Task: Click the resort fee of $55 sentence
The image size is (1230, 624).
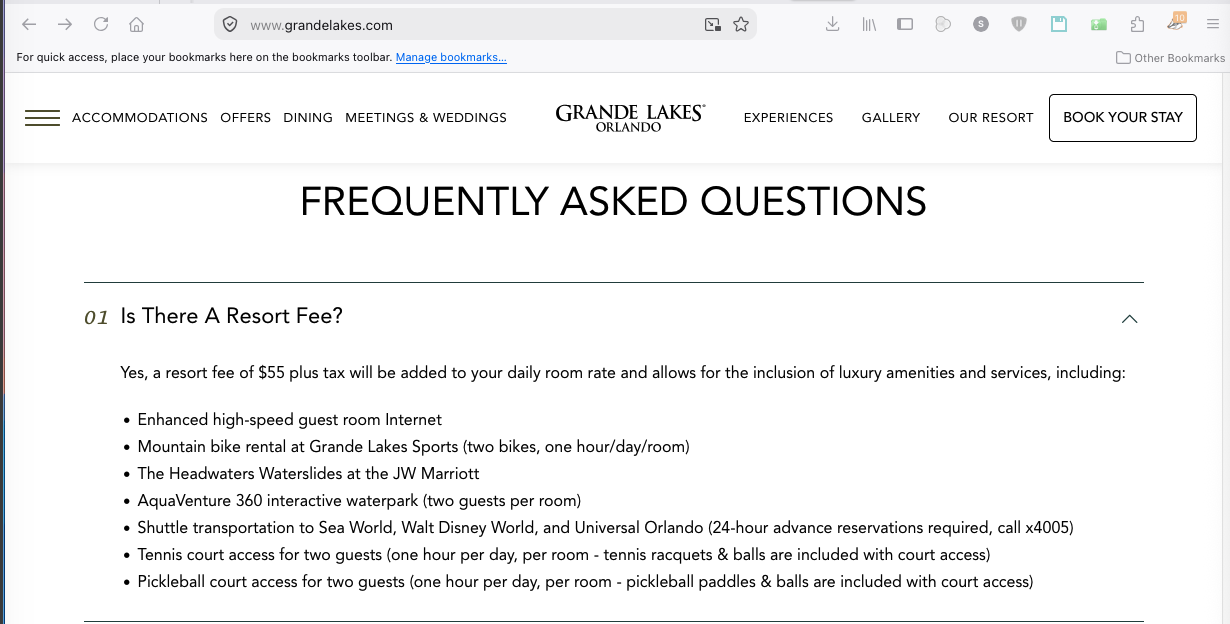Action: pos(623,373)
